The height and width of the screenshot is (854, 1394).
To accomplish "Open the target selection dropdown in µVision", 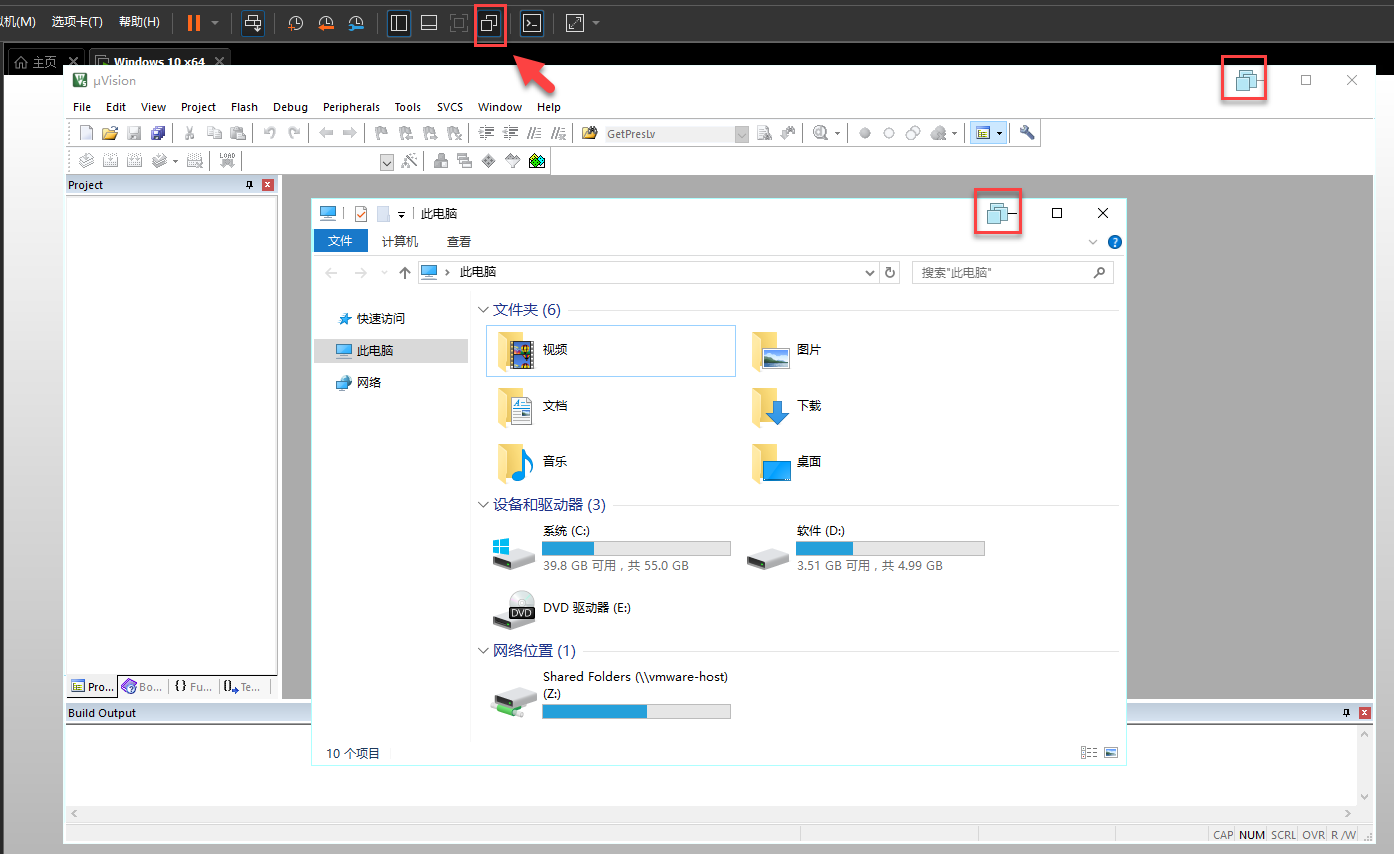I will [x=387, y=162].
